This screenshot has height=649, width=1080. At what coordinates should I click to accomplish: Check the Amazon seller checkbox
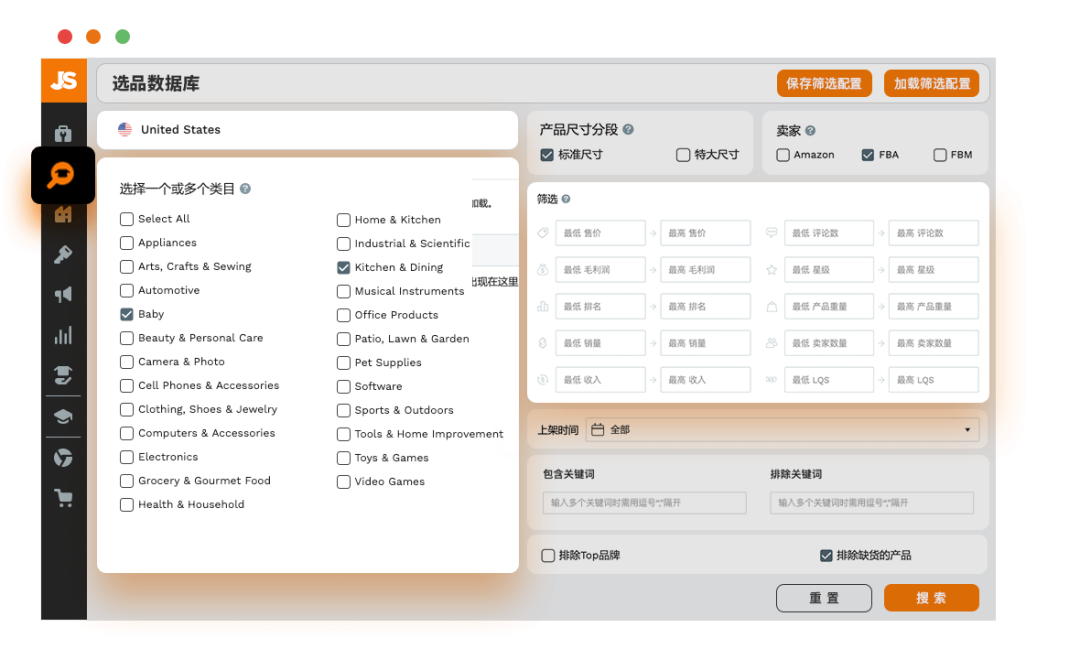coord(783,155)
